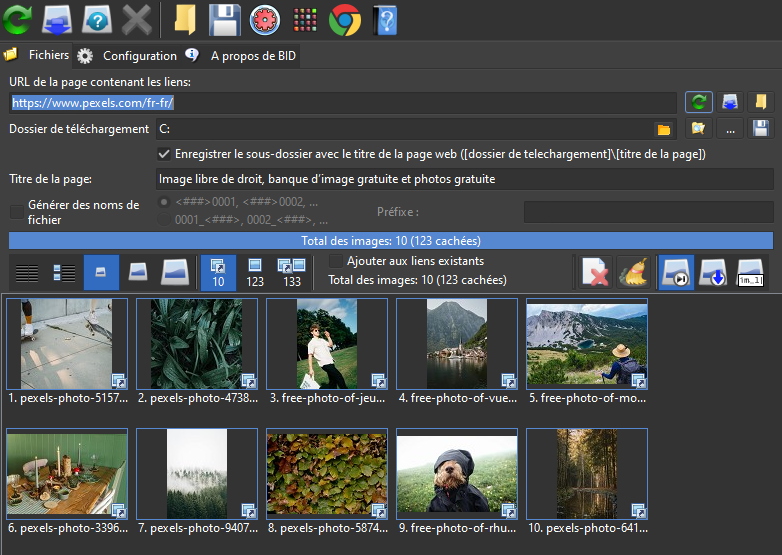Click the delete image red X icon
Viewport: 782px width, 555px height.
coord(594,273)
